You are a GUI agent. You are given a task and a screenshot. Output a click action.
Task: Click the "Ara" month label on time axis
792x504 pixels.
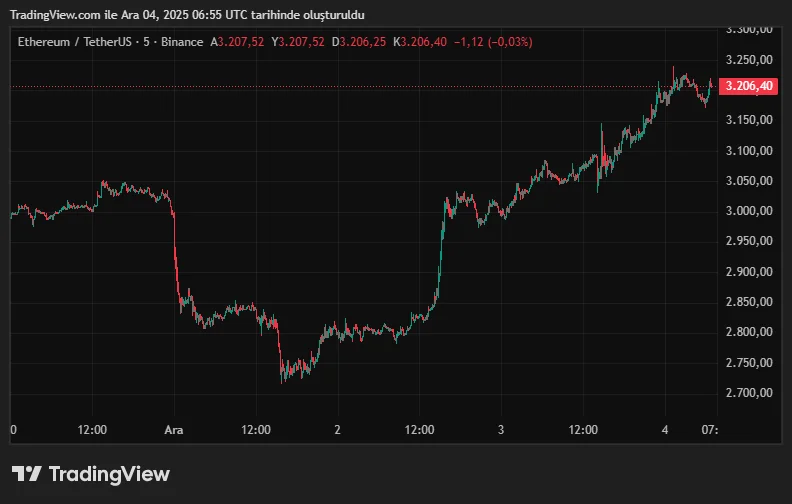[175, 429]
